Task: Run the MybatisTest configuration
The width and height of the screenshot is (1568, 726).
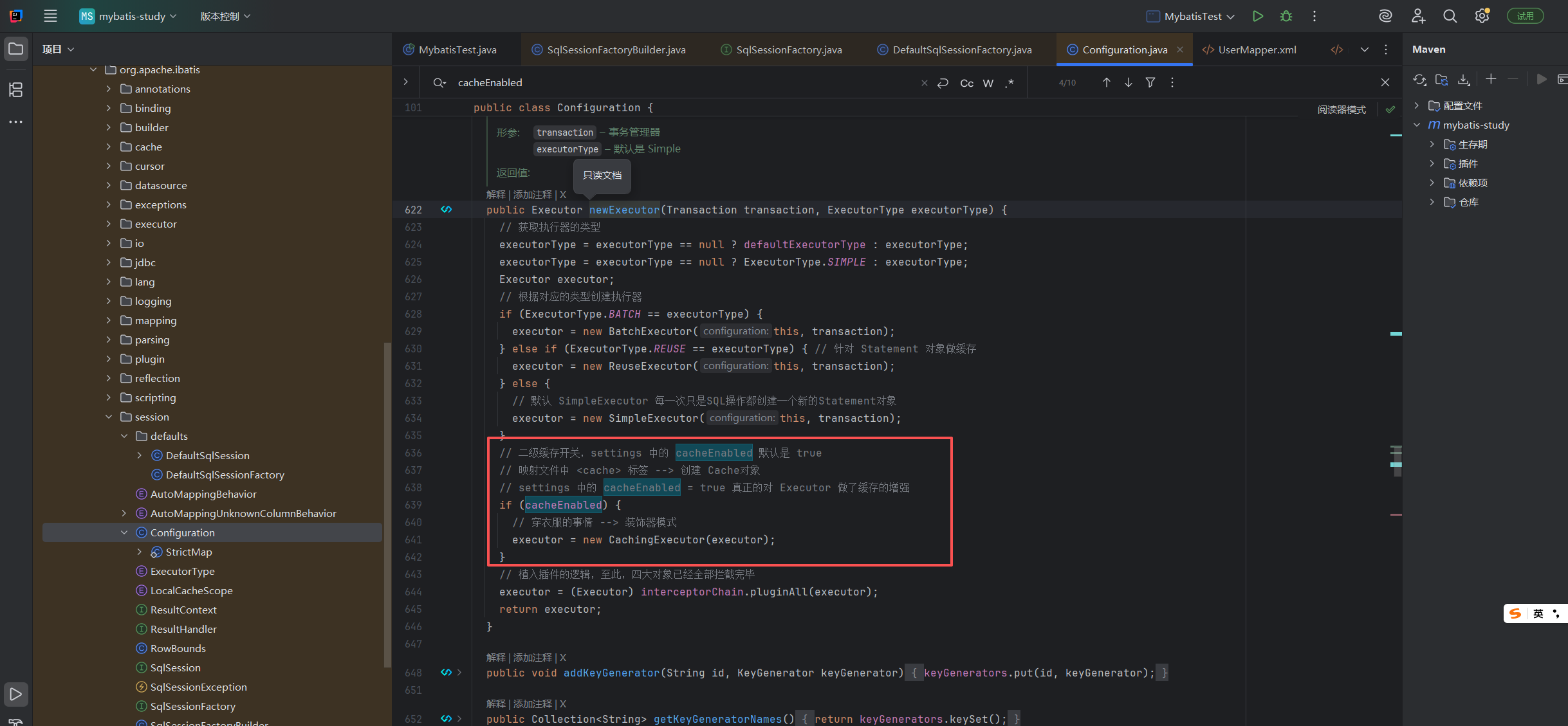Action: pyautogui.click(x=1257, y=16)
